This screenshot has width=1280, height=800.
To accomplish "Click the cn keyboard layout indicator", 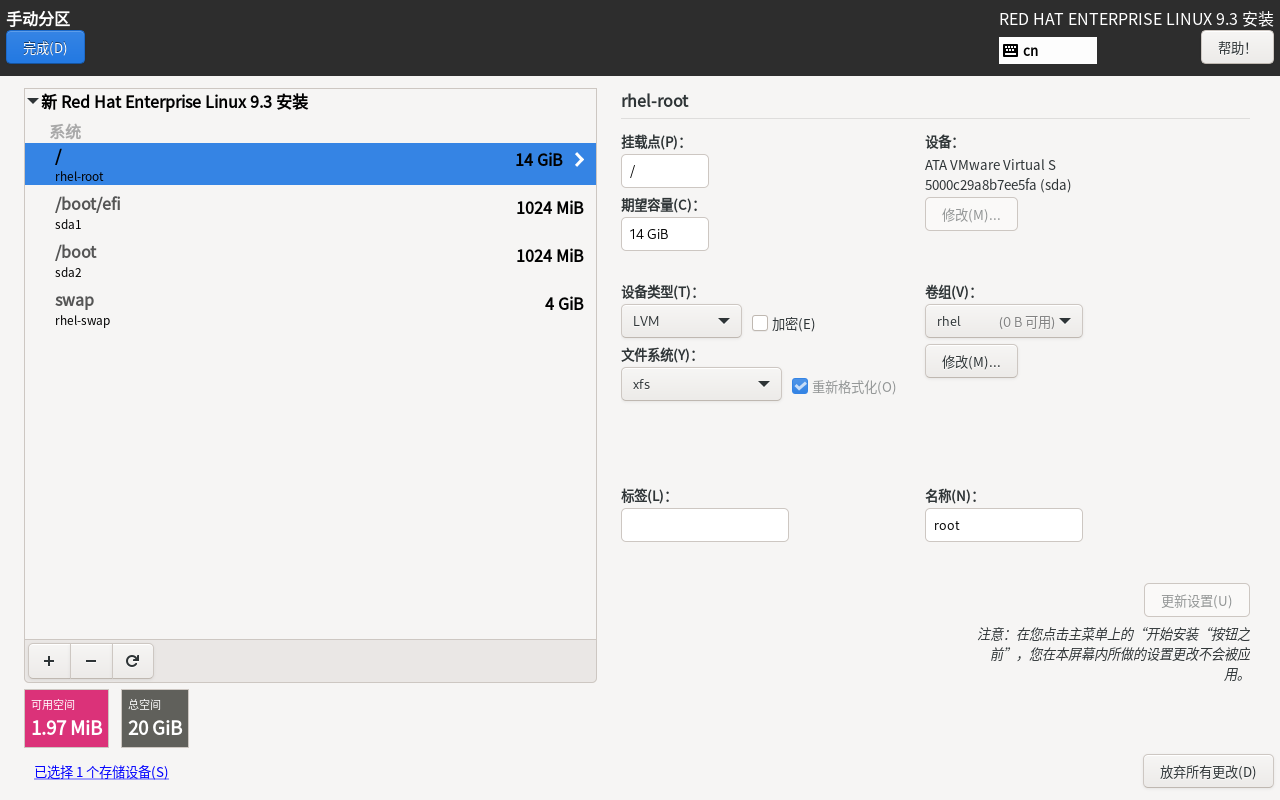I will [1048, 50].
